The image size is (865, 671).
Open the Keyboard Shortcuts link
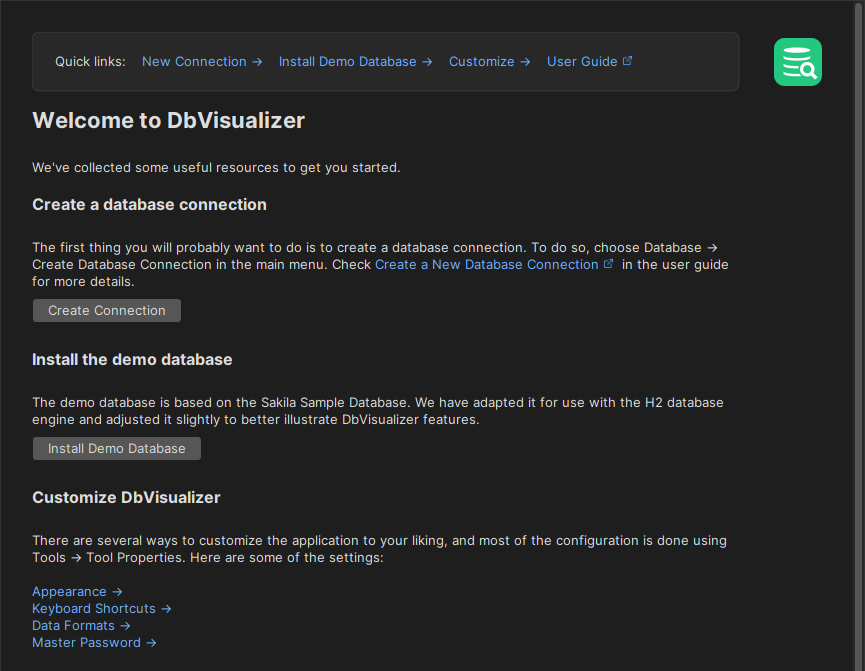[102, 609]
